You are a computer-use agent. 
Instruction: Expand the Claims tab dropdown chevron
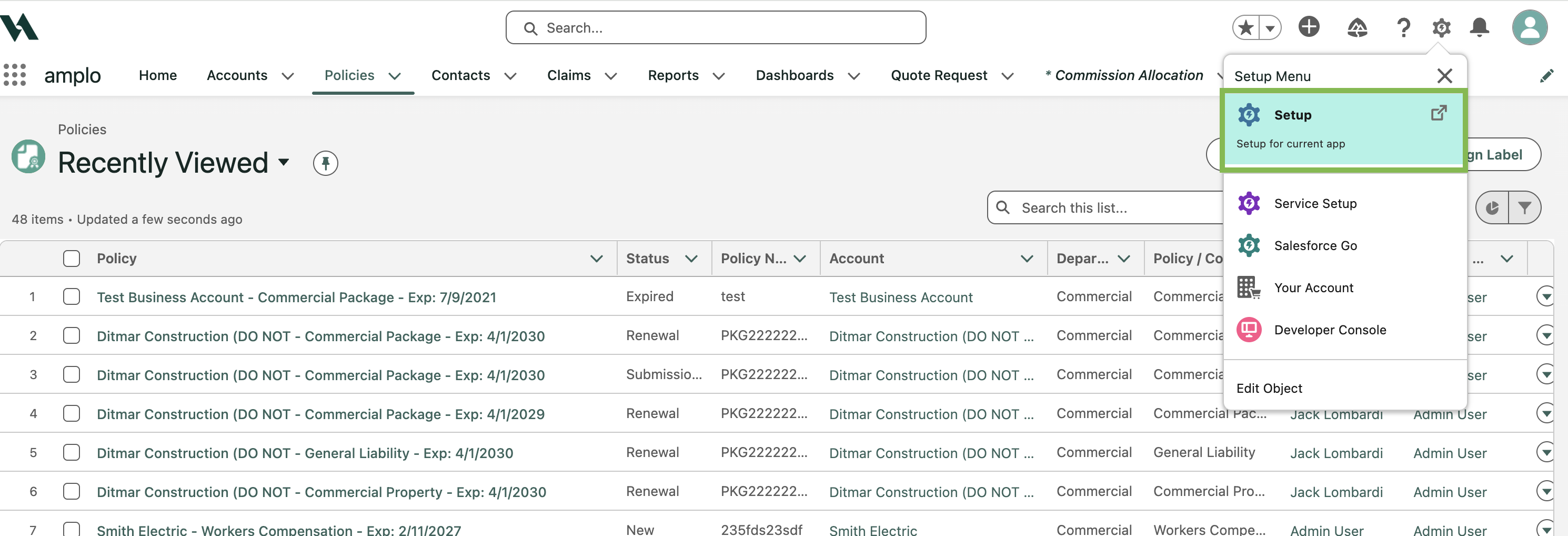[610, 76]
